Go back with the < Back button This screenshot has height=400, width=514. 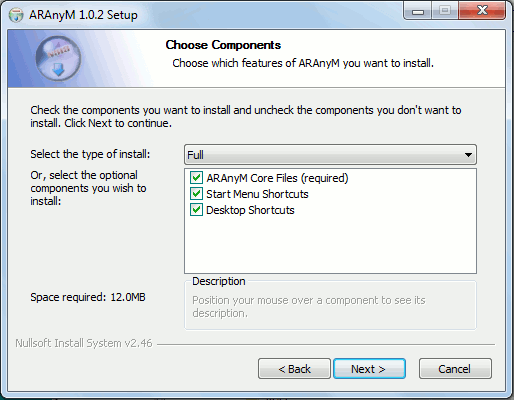pyautogui.click(x=294, y=369)
